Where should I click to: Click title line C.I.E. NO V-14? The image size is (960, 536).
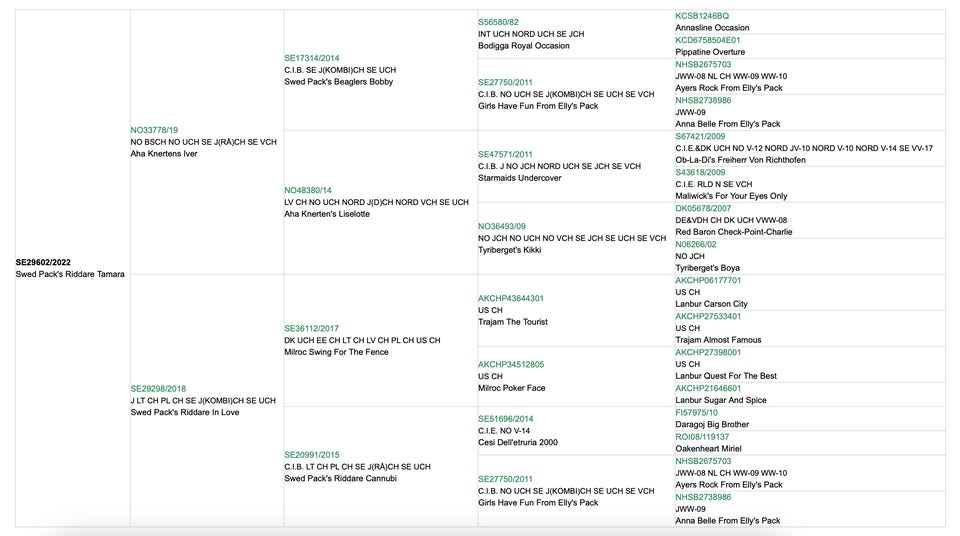504,431
